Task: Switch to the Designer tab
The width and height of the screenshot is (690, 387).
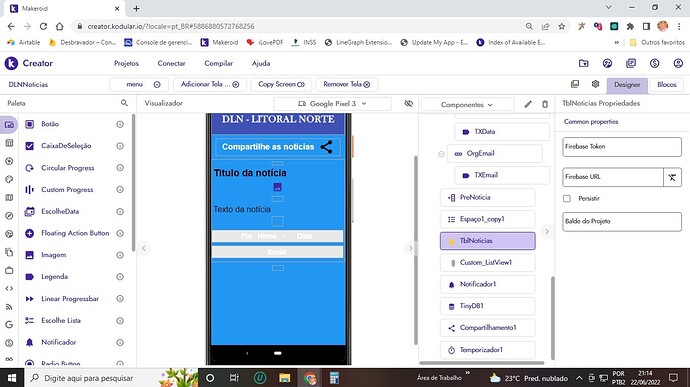Action: point(627,85)
